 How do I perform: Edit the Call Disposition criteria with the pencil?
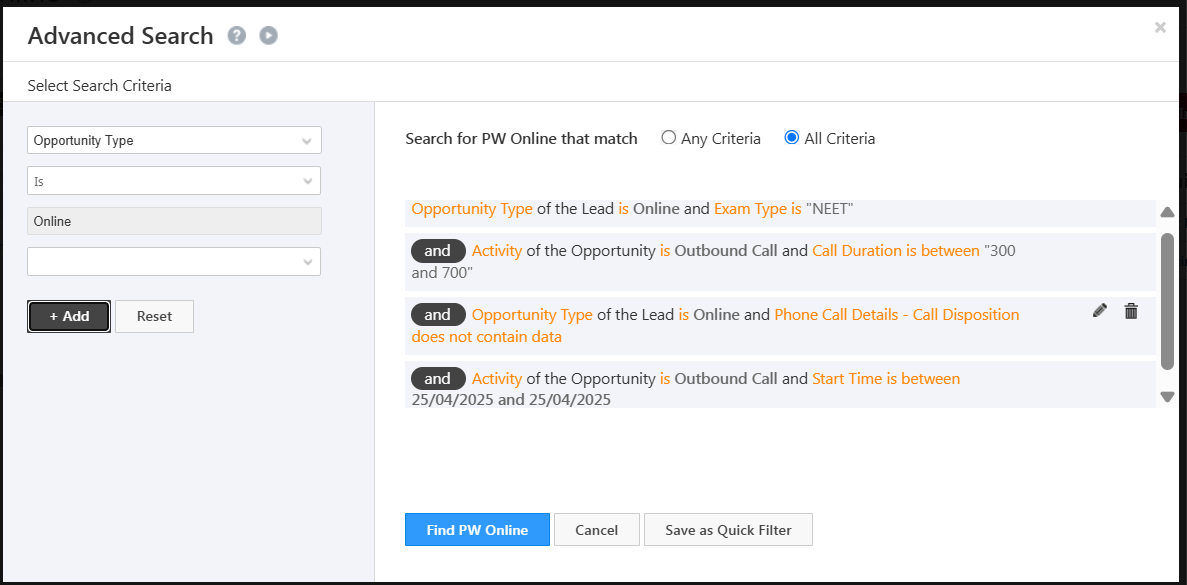pyautogui.click(x=1100, y=311)
